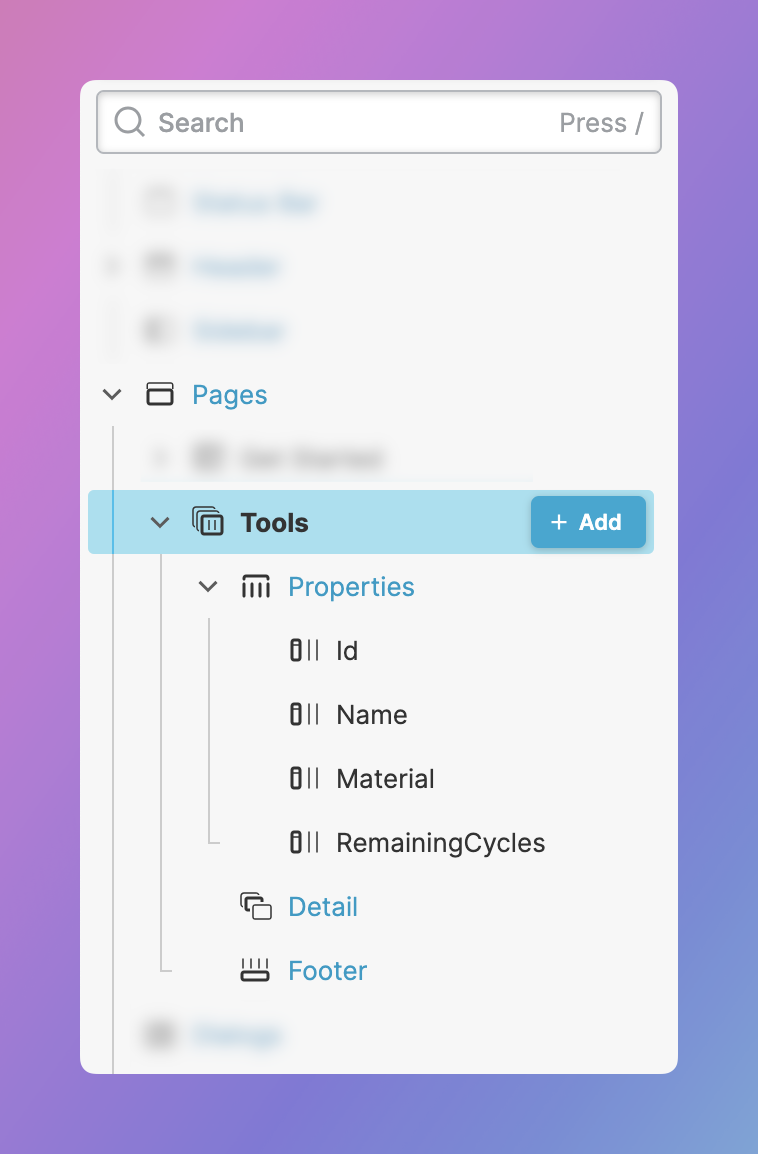This screenshot has width=758, height=1154.
Task: Select the Pages tree item
Action: pyautogui.click(x=230, y=395)
